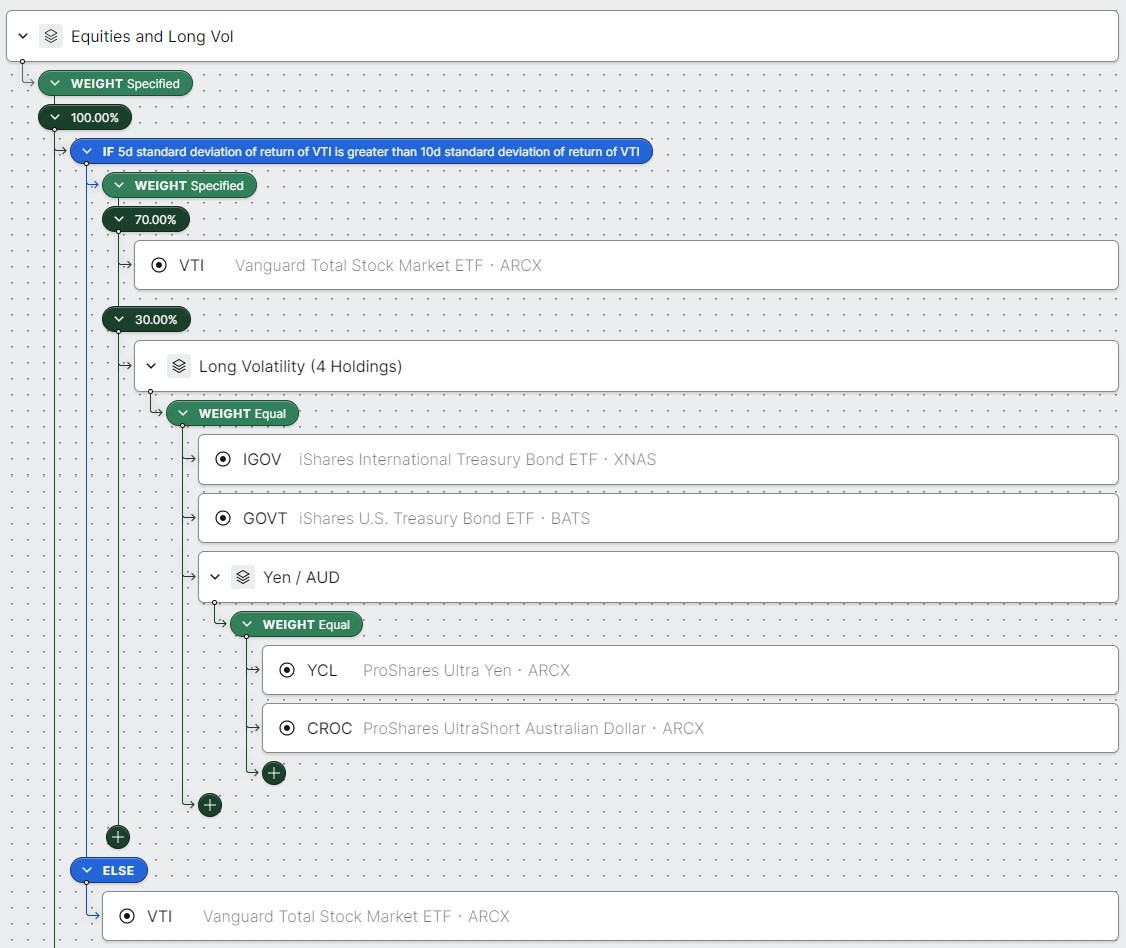Collapse WEIGHT Equal under Long Volatility
This screenshot has width=1126, height=948.
pos(183,414)
